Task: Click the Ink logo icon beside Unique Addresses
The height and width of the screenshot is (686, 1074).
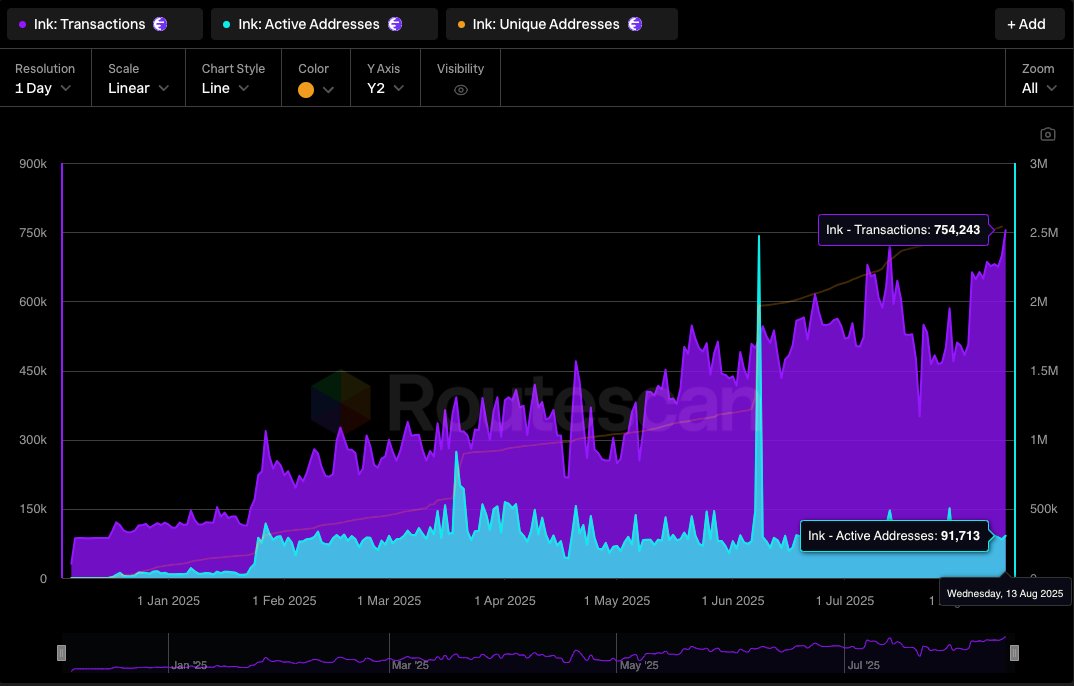Action: tap(635, 24)
